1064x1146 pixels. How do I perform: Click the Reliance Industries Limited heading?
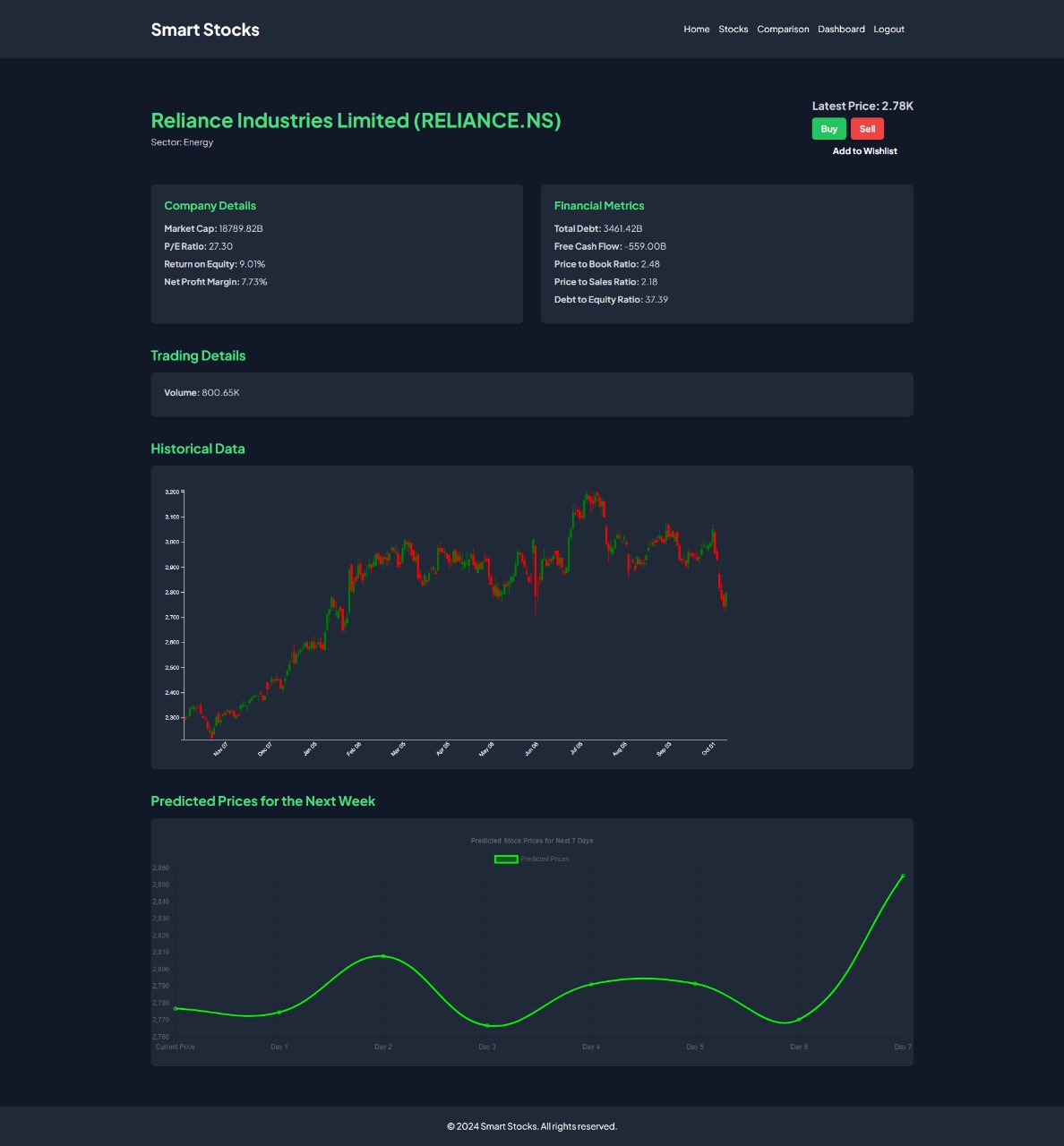click(x=356, y=120)
